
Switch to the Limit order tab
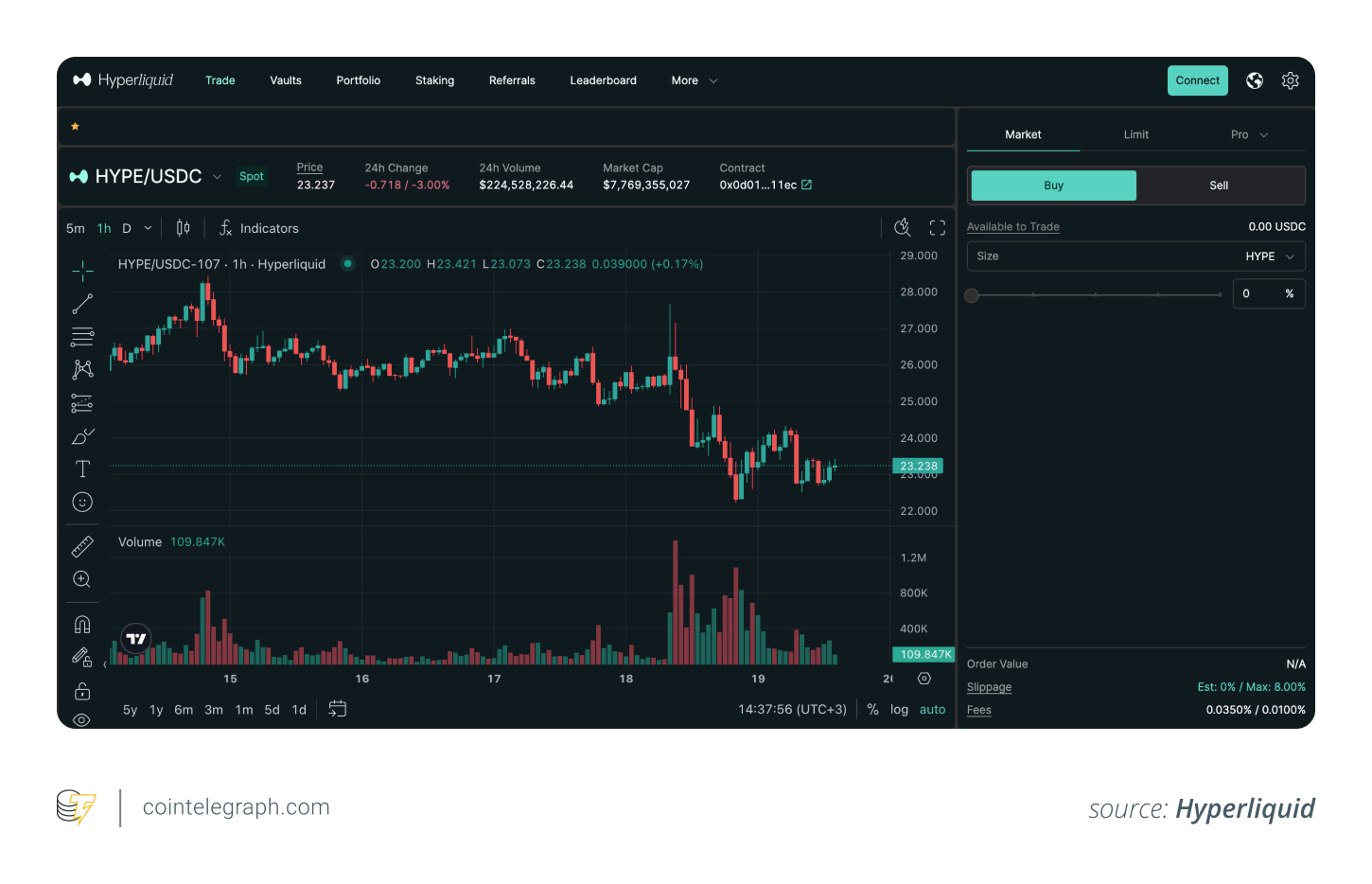click(1136, 134)
